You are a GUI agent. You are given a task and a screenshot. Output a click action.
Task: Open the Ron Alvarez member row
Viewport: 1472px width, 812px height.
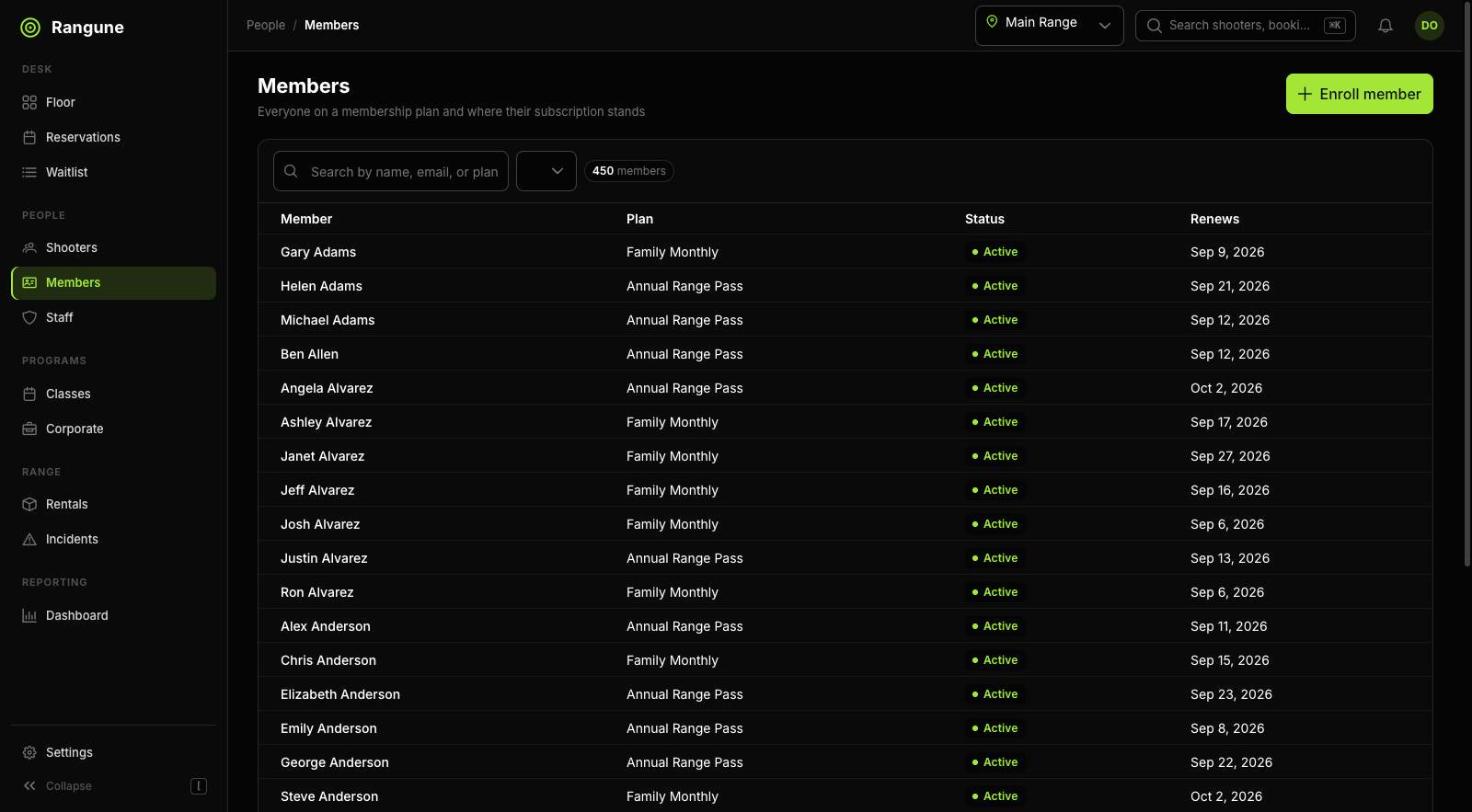click(845, 592)
